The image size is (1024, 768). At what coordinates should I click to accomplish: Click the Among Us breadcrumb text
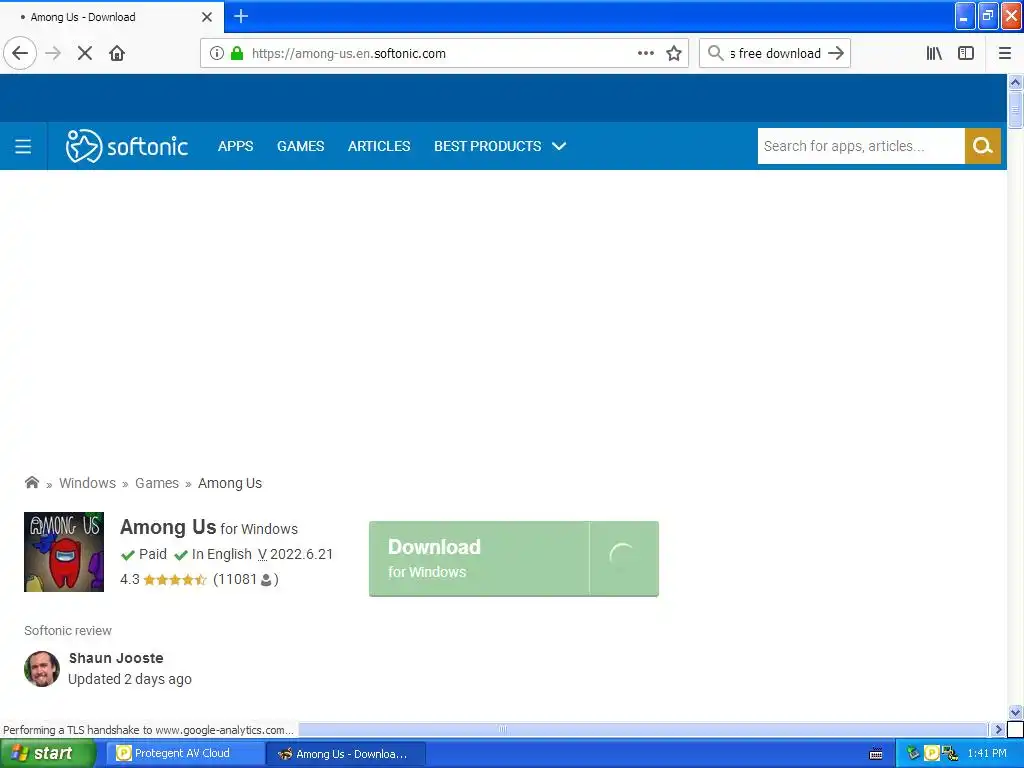230,483
